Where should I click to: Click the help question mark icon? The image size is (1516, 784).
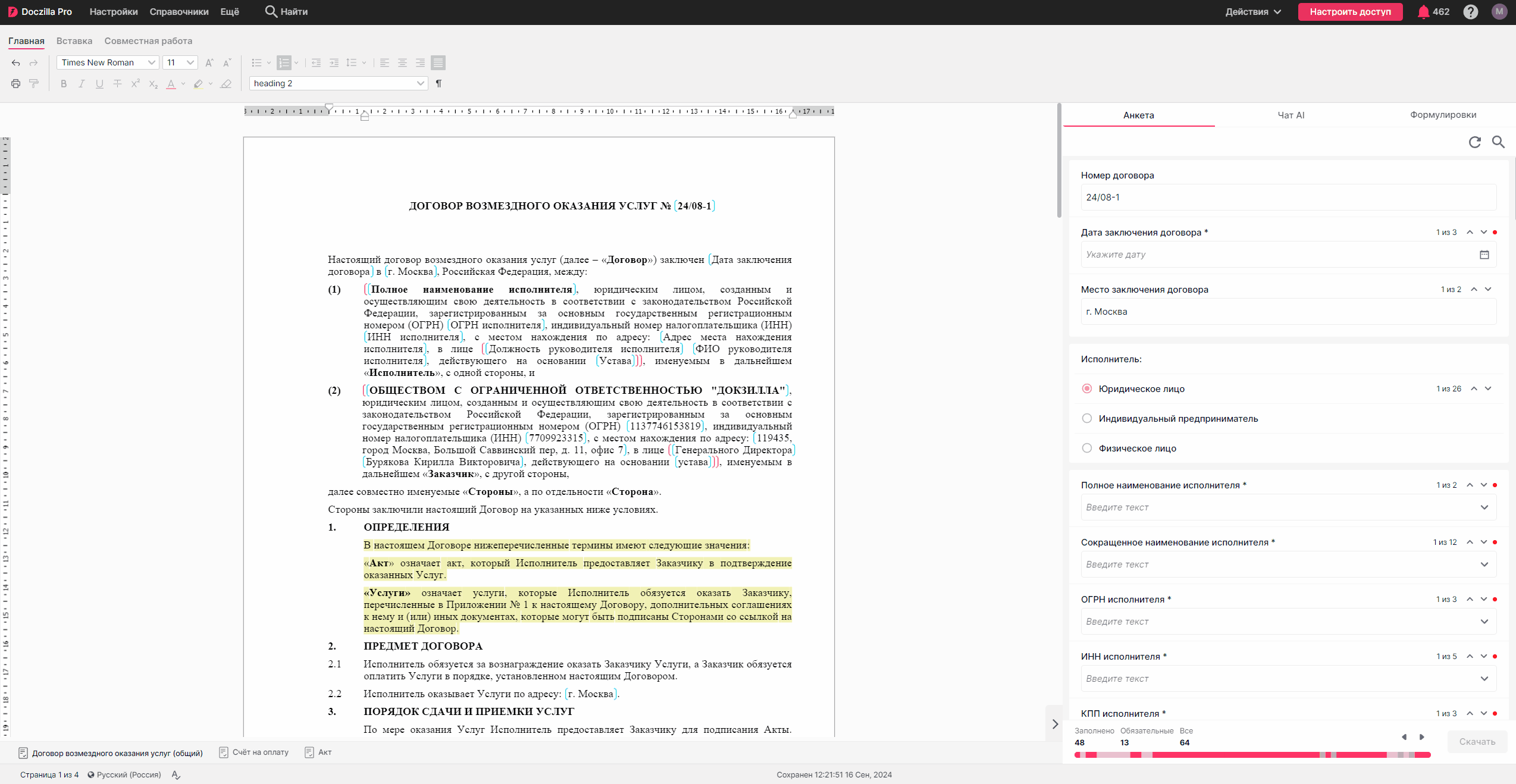point(1470,12)
